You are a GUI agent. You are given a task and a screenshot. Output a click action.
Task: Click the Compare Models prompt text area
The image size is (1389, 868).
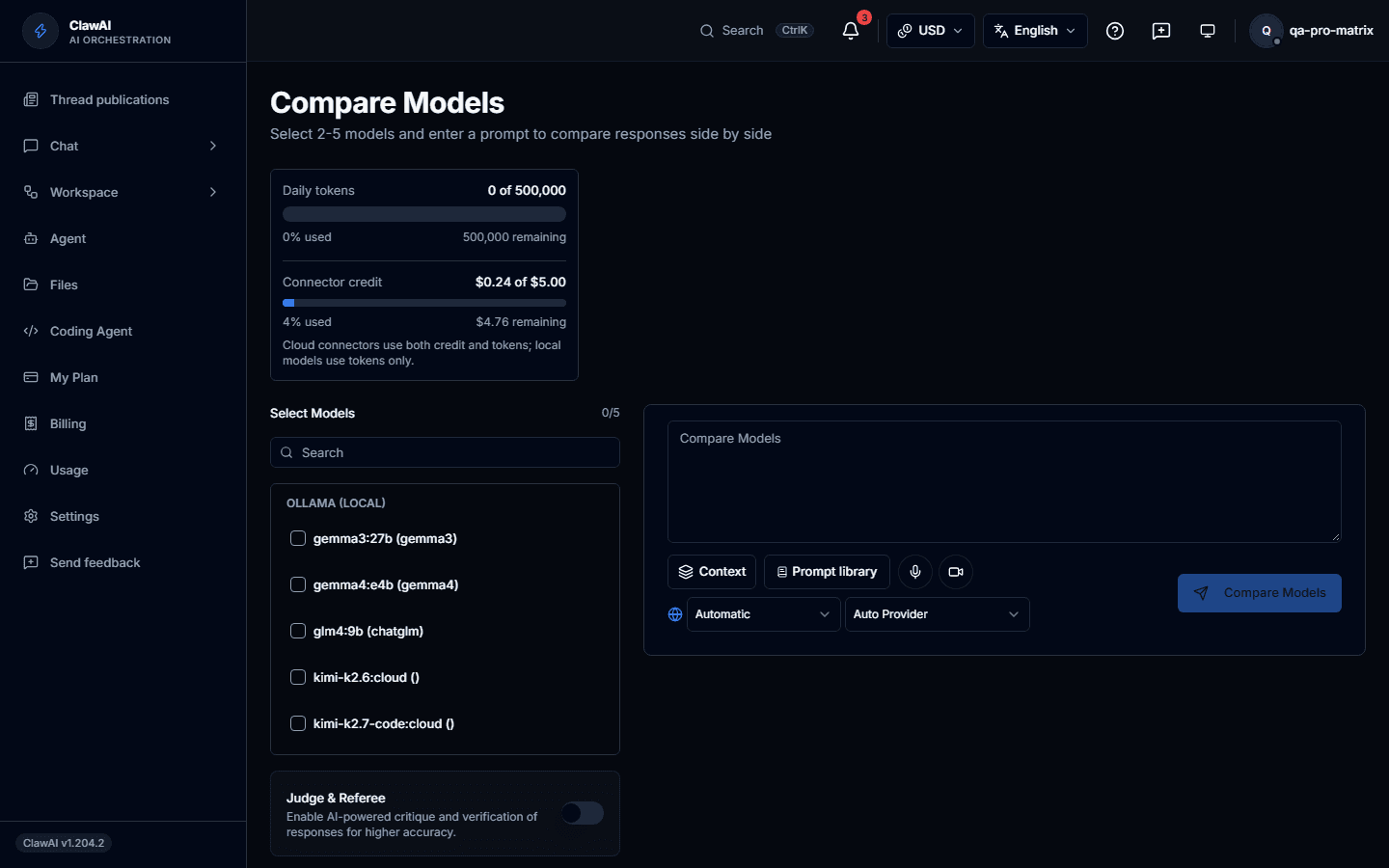[x=1004, y=481]
